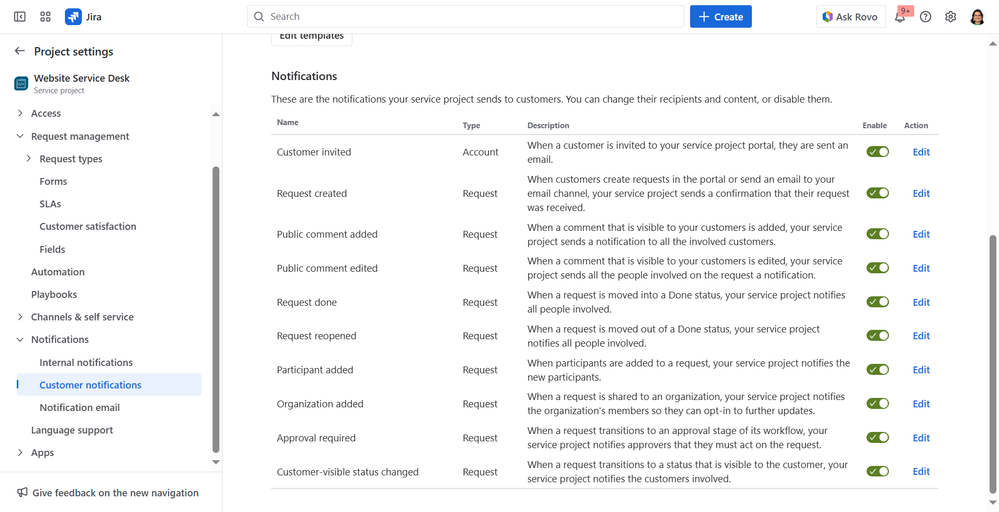Viewport: 999px width, 512px height.
Task: Open the user profile avatar
Action: 978,17
